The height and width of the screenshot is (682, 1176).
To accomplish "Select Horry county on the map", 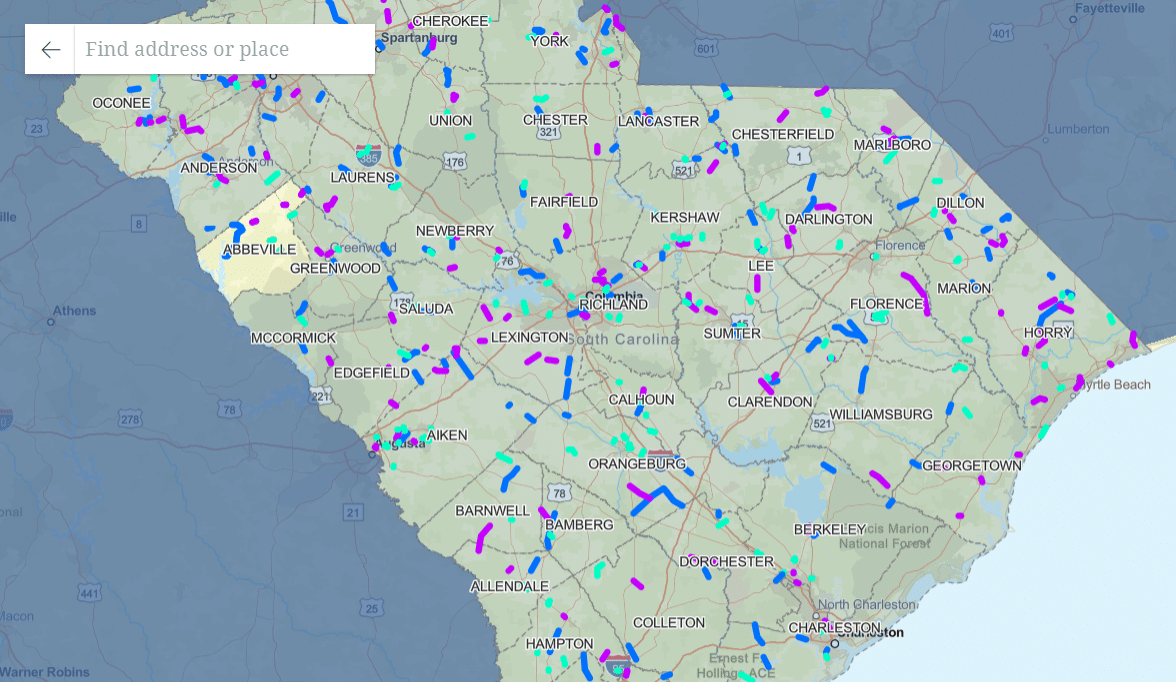I will (x=1047, y=332).
